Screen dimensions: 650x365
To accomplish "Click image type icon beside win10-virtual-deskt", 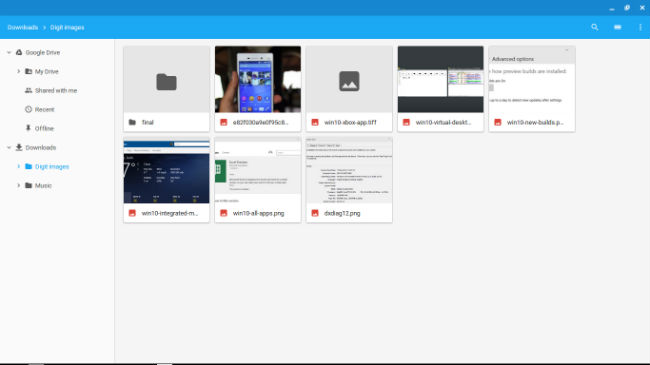I will (406, 122).
